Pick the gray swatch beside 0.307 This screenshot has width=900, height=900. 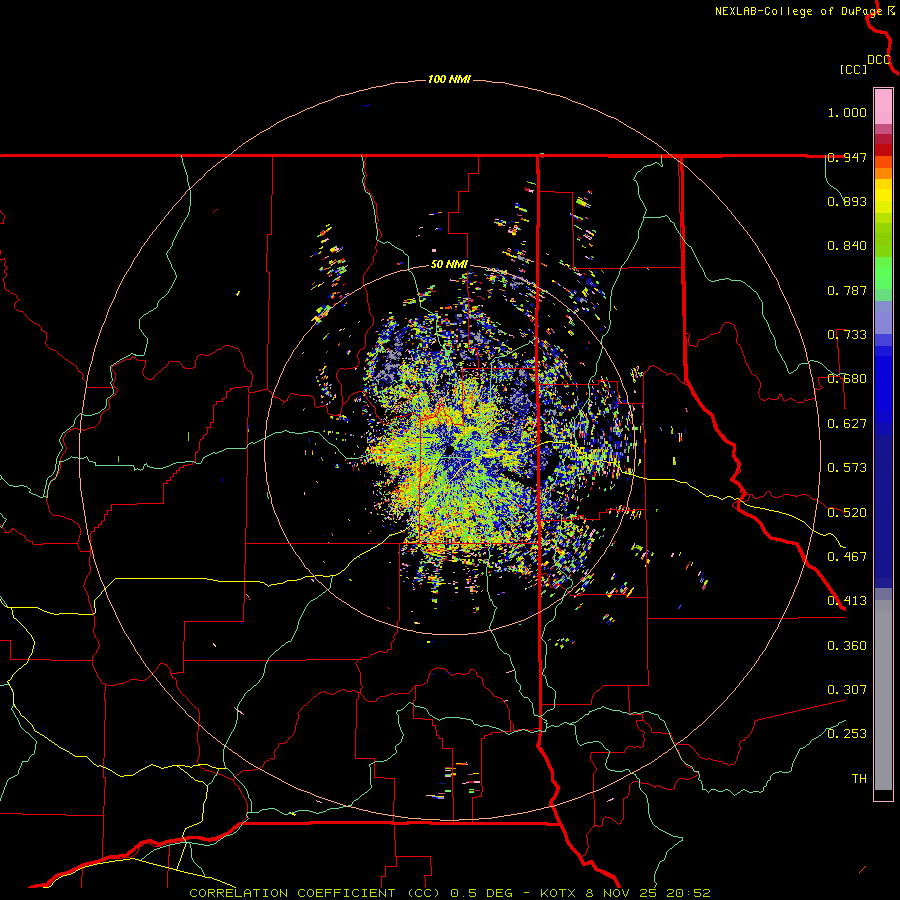(883, 695)
